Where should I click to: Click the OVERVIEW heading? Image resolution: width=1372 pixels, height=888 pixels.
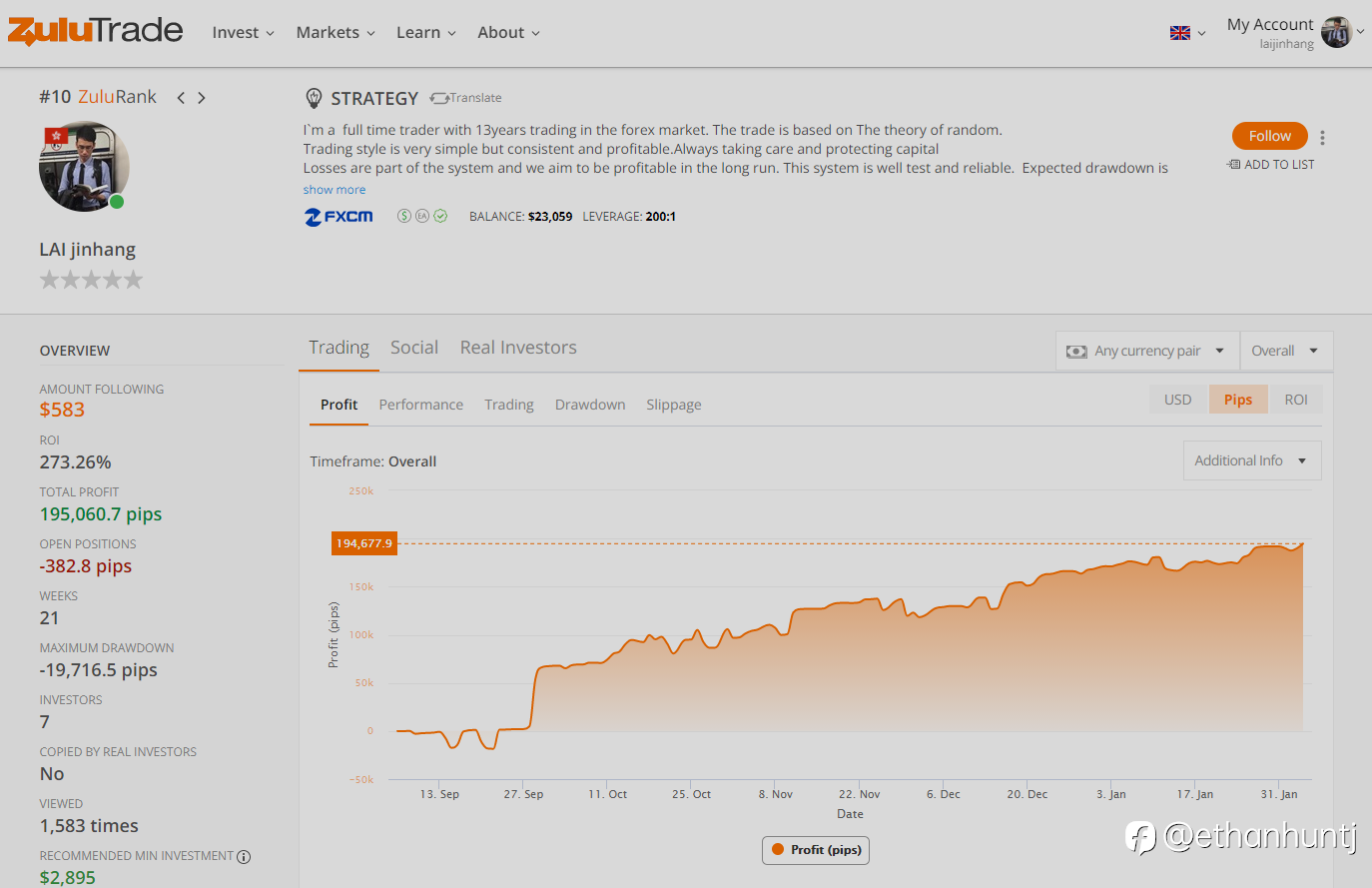click(x=75, y=351)
